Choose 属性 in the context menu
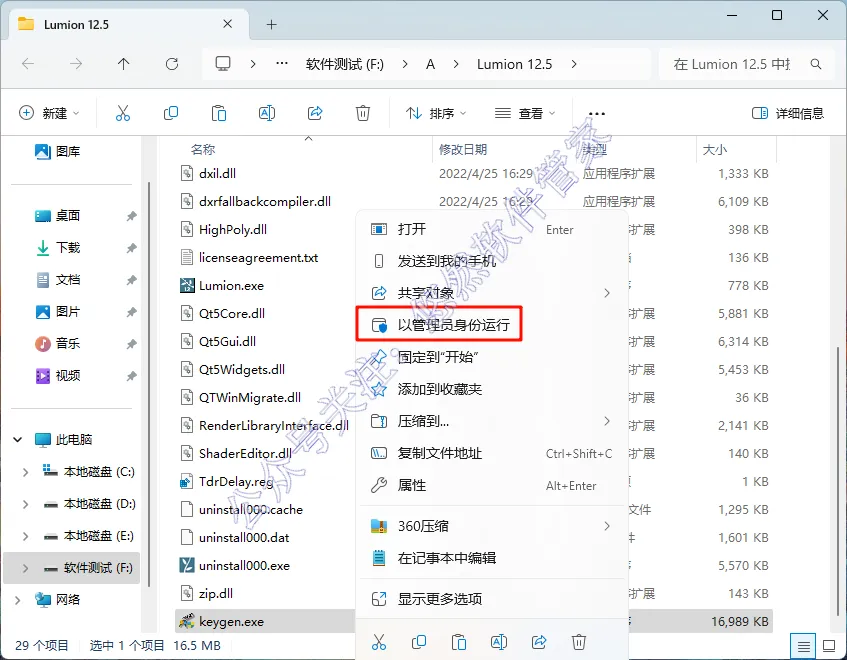 492,485
